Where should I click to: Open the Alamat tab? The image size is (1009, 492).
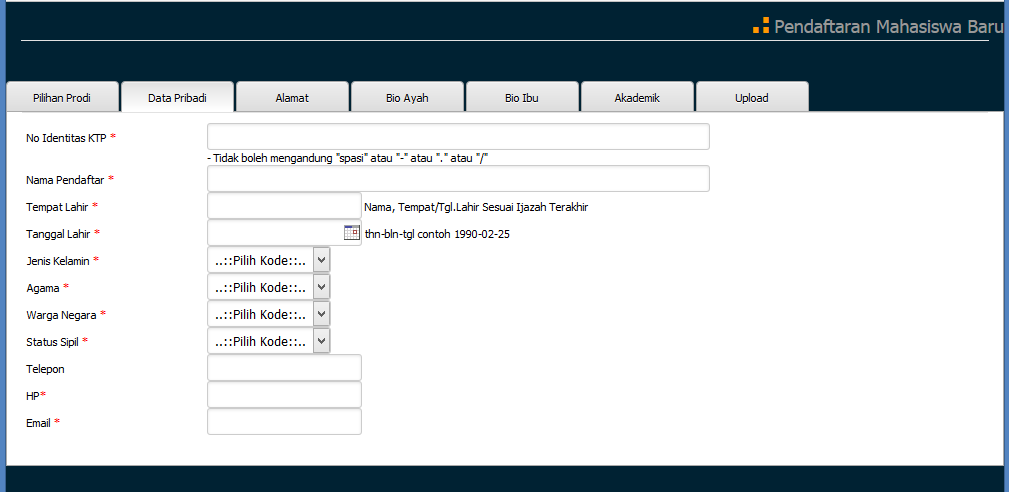[x=292, y=98]
